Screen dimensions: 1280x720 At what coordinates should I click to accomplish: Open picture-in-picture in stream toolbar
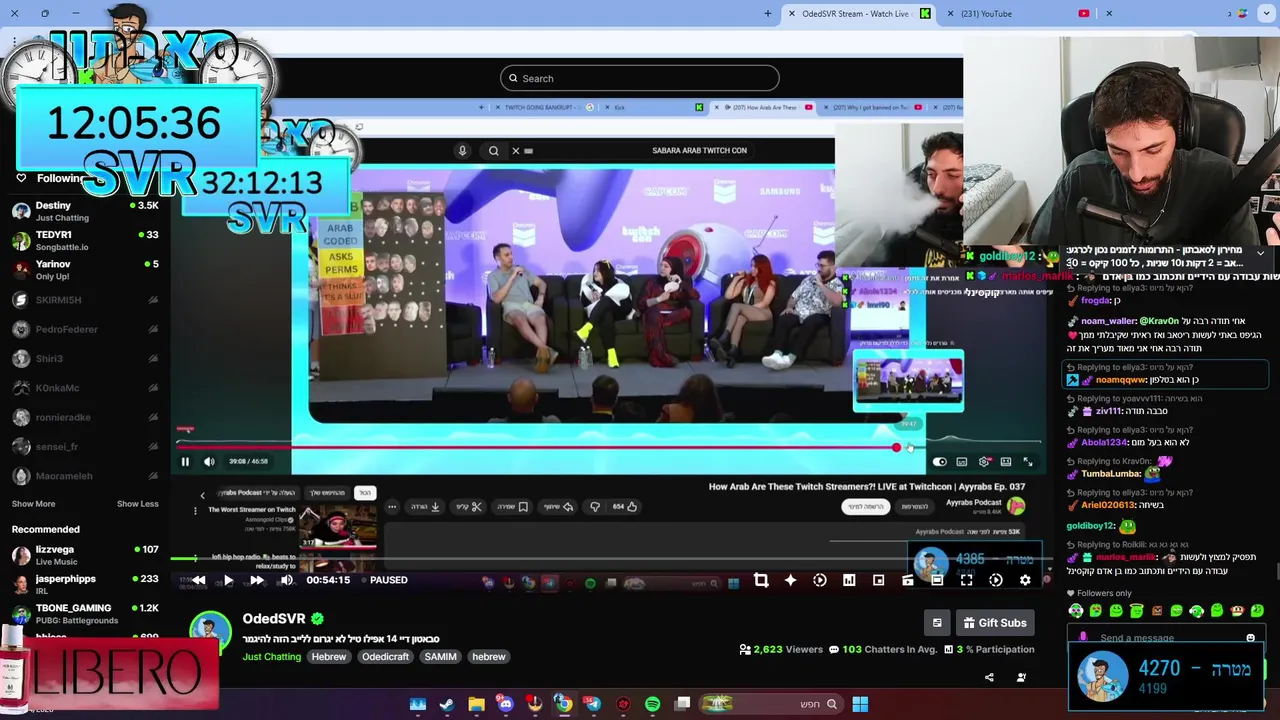click(x=878, y=580)
